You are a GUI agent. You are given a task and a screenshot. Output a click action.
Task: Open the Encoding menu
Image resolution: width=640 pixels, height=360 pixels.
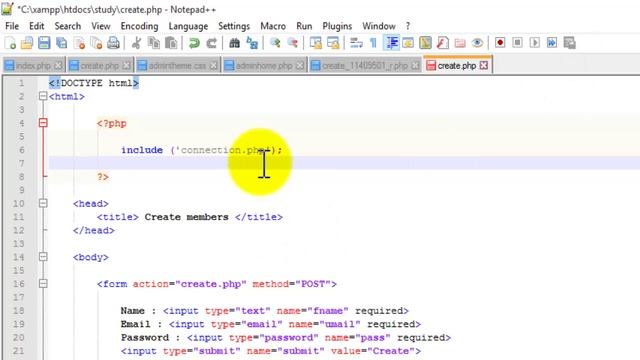coord(139,26)
